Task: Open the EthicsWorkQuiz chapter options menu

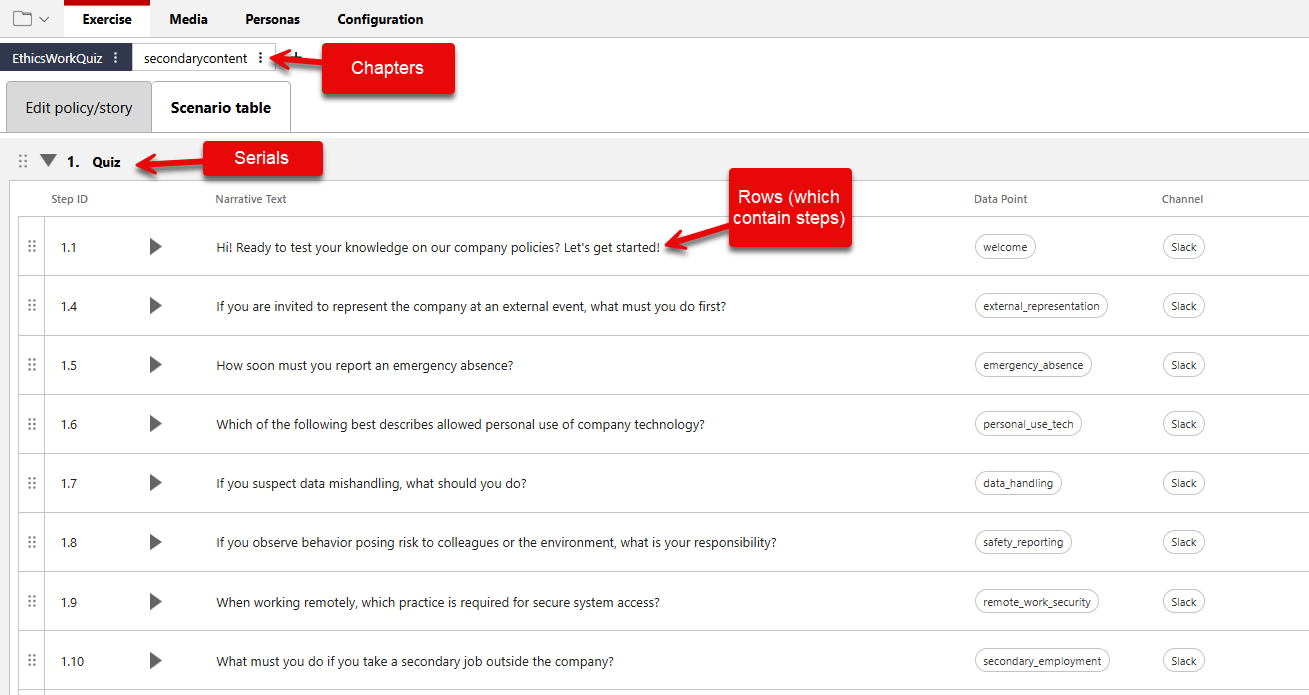Action: pyautogui.click(x=116, y=58)
